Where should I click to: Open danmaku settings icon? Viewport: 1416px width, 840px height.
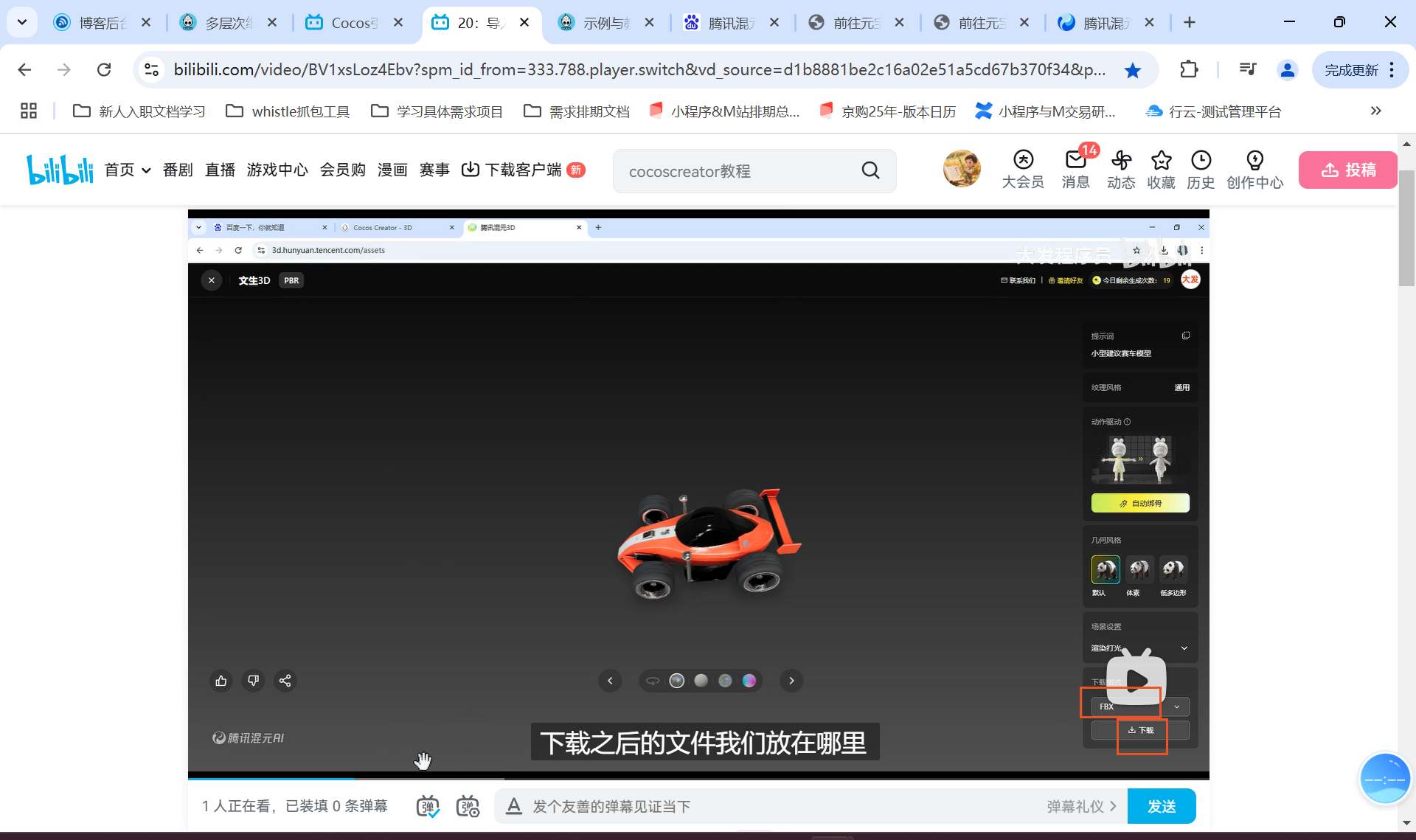point(468,806)
